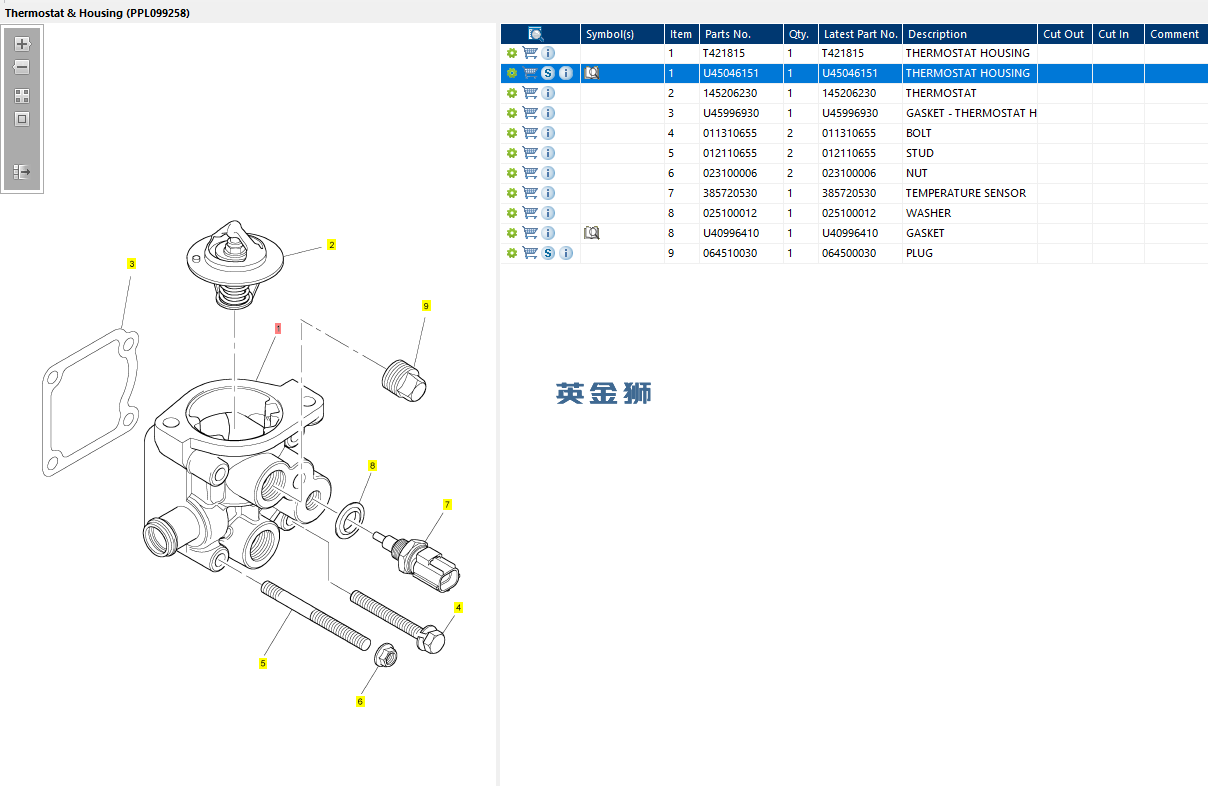Sort by the Symbol(s) column header
Image resolution: width=1208 pixels, height=786 pixels.
click(x=622, y=34)
